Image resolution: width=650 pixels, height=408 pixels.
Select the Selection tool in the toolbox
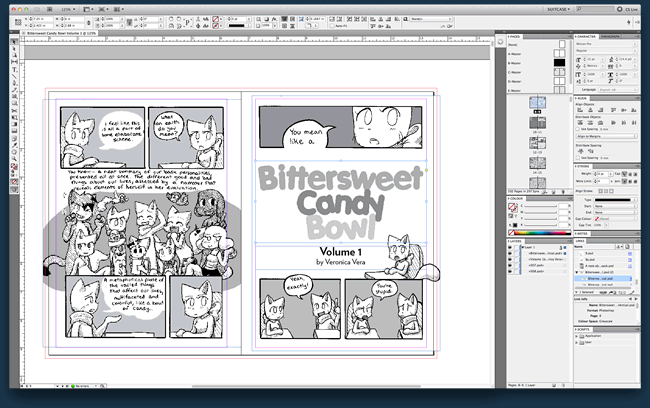click(14, 42)
